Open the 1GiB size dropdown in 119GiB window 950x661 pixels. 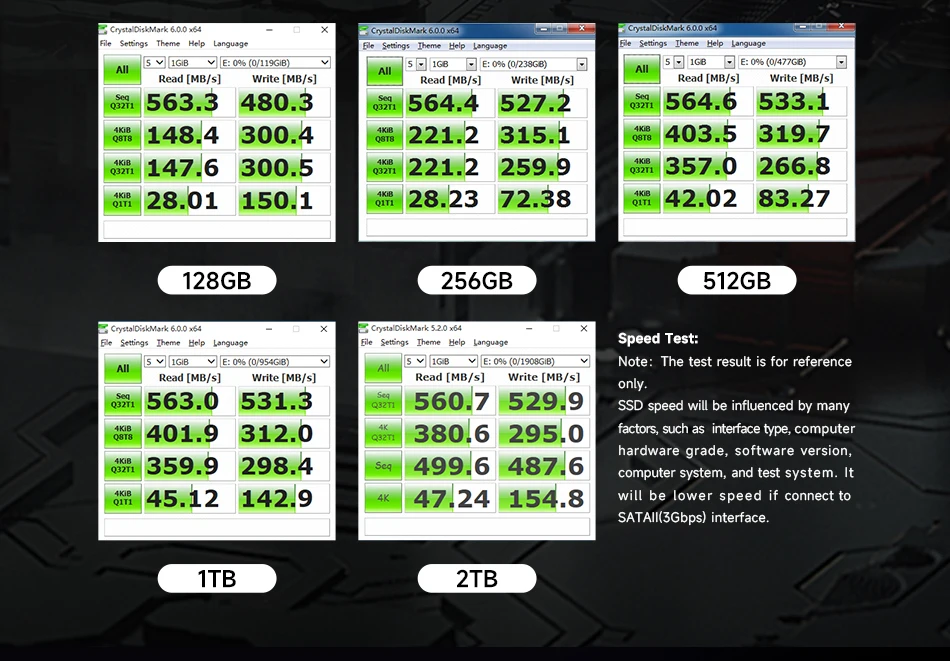point(192,62)
